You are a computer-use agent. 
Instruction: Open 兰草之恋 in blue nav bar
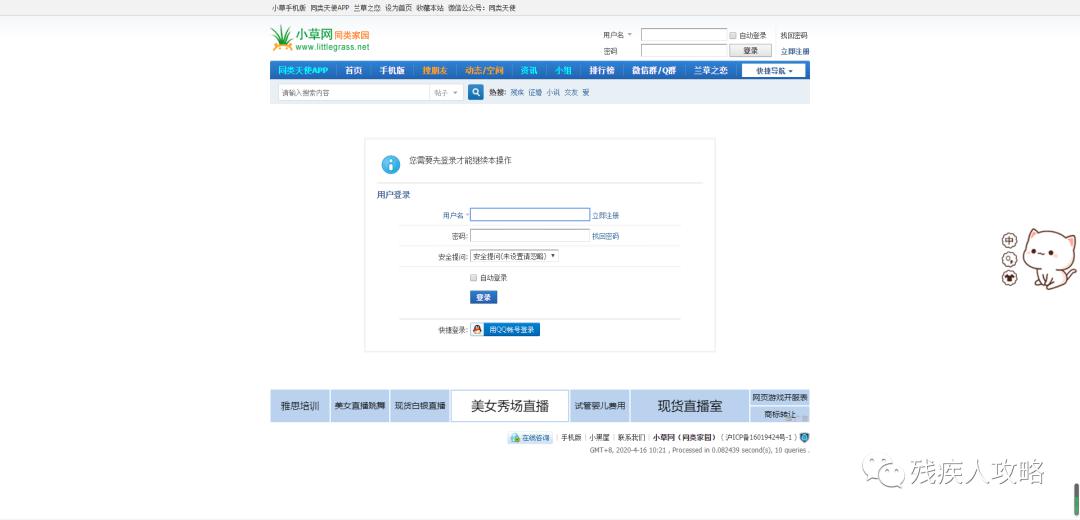710,70
